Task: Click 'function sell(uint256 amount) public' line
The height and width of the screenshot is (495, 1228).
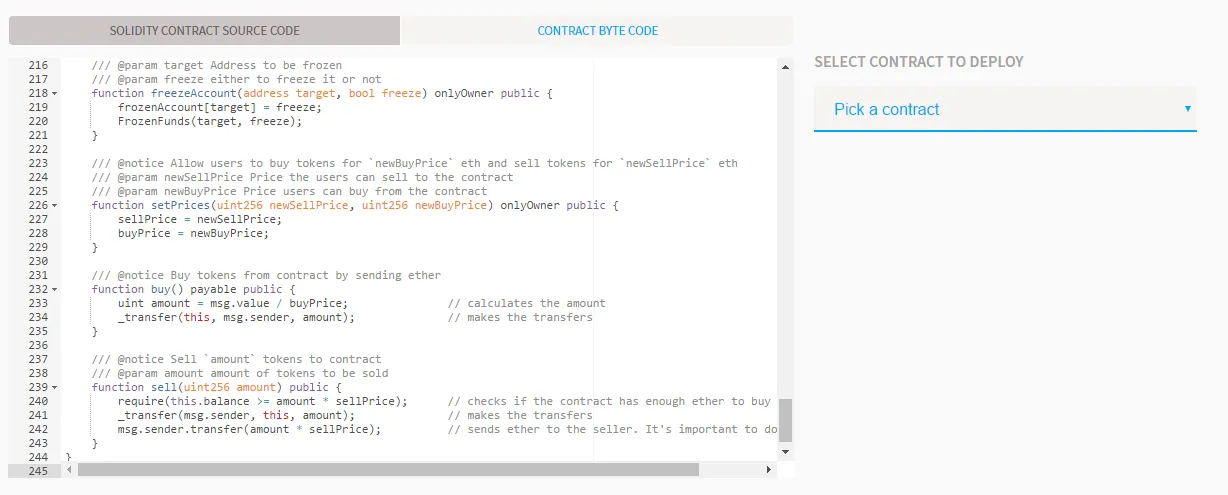Action: [x=217, y=387]
